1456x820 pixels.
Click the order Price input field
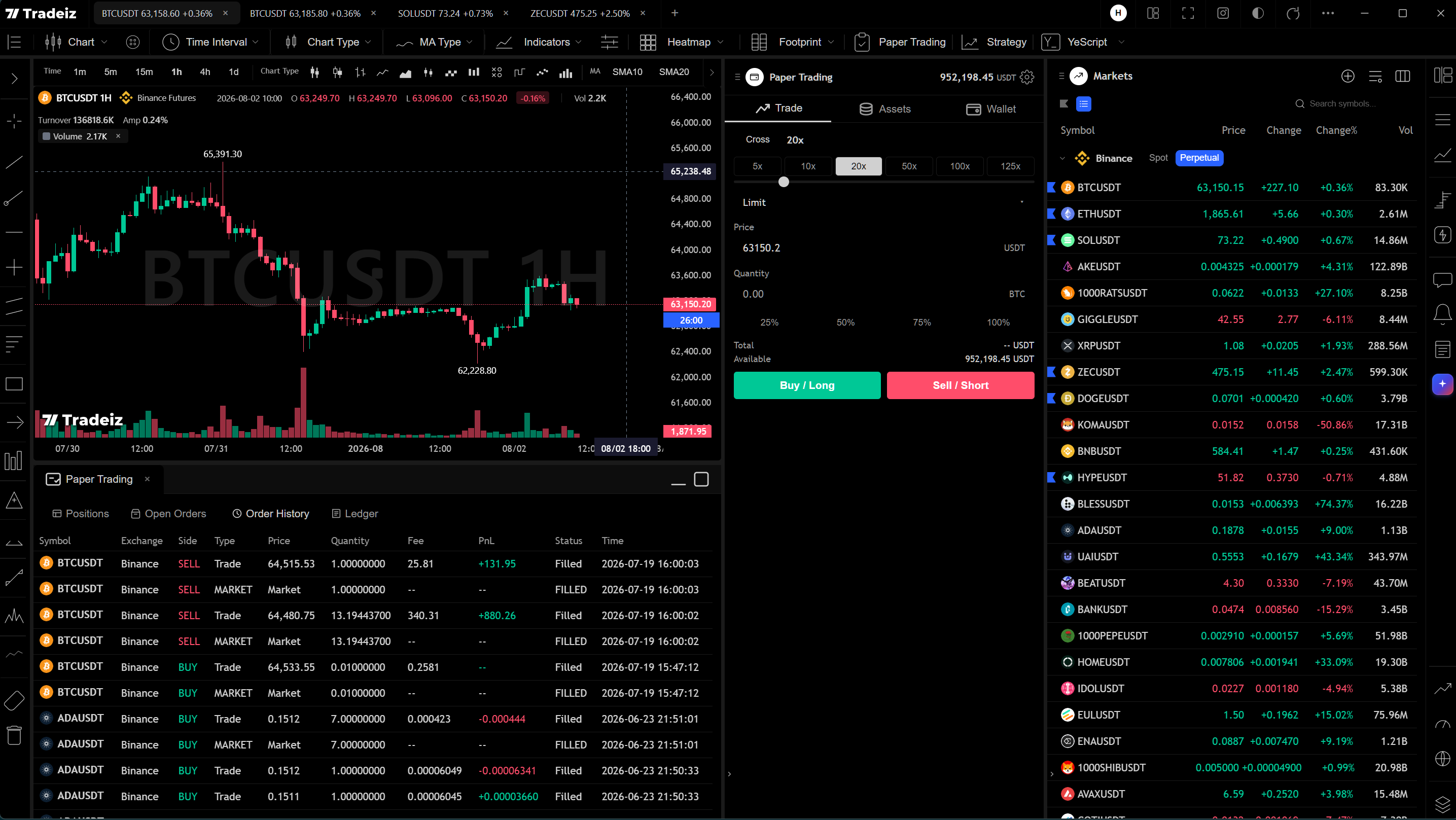point(883,248)
